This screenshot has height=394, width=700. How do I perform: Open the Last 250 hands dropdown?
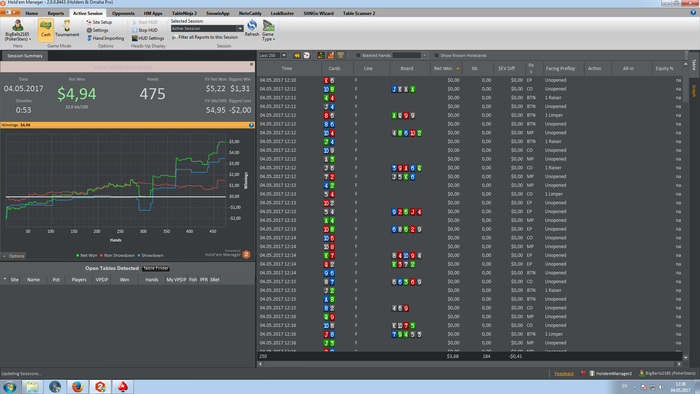(283, 55)
